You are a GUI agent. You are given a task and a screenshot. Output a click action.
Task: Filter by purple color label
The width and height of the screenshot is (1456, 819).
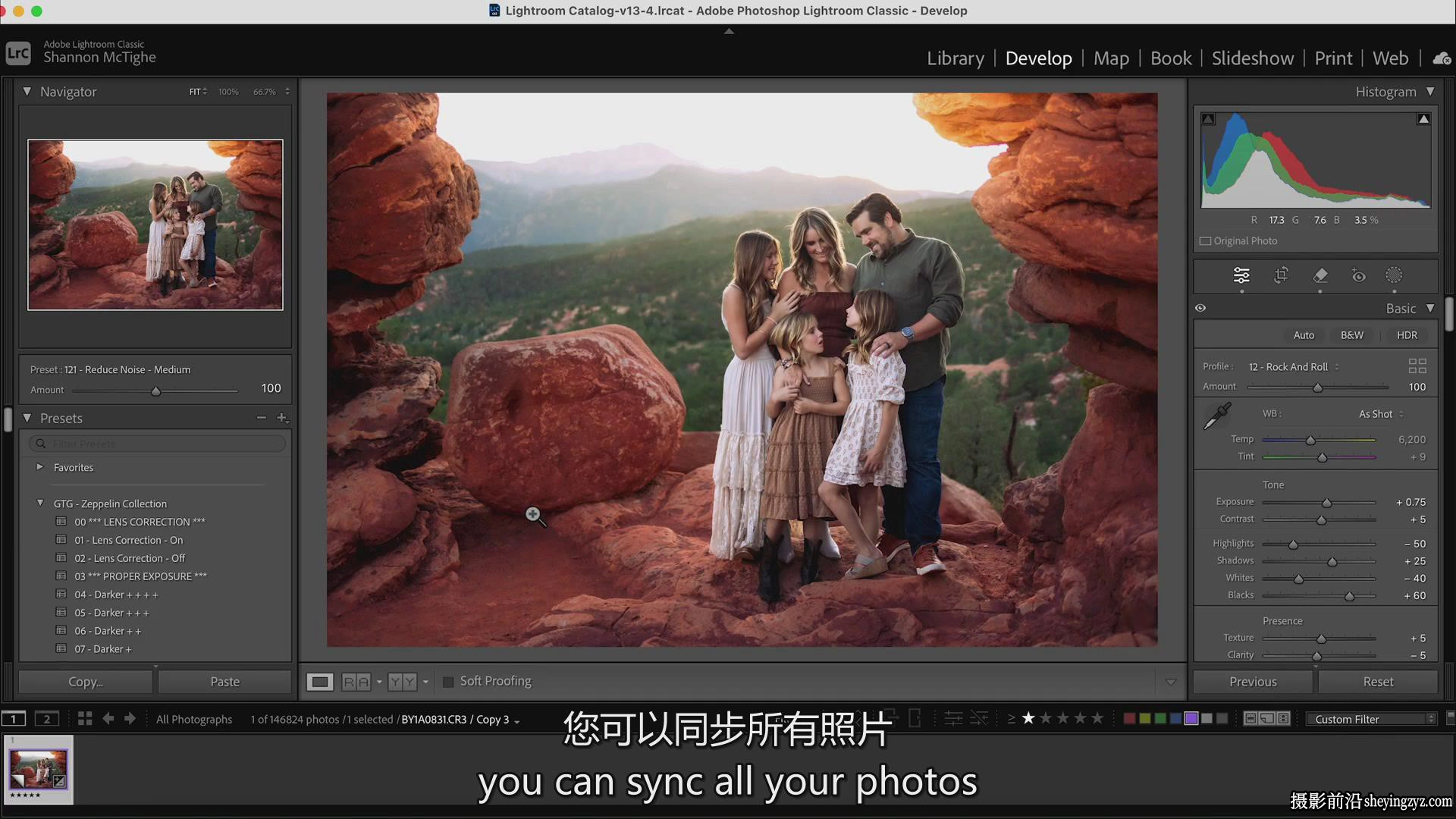(1191, 719)
